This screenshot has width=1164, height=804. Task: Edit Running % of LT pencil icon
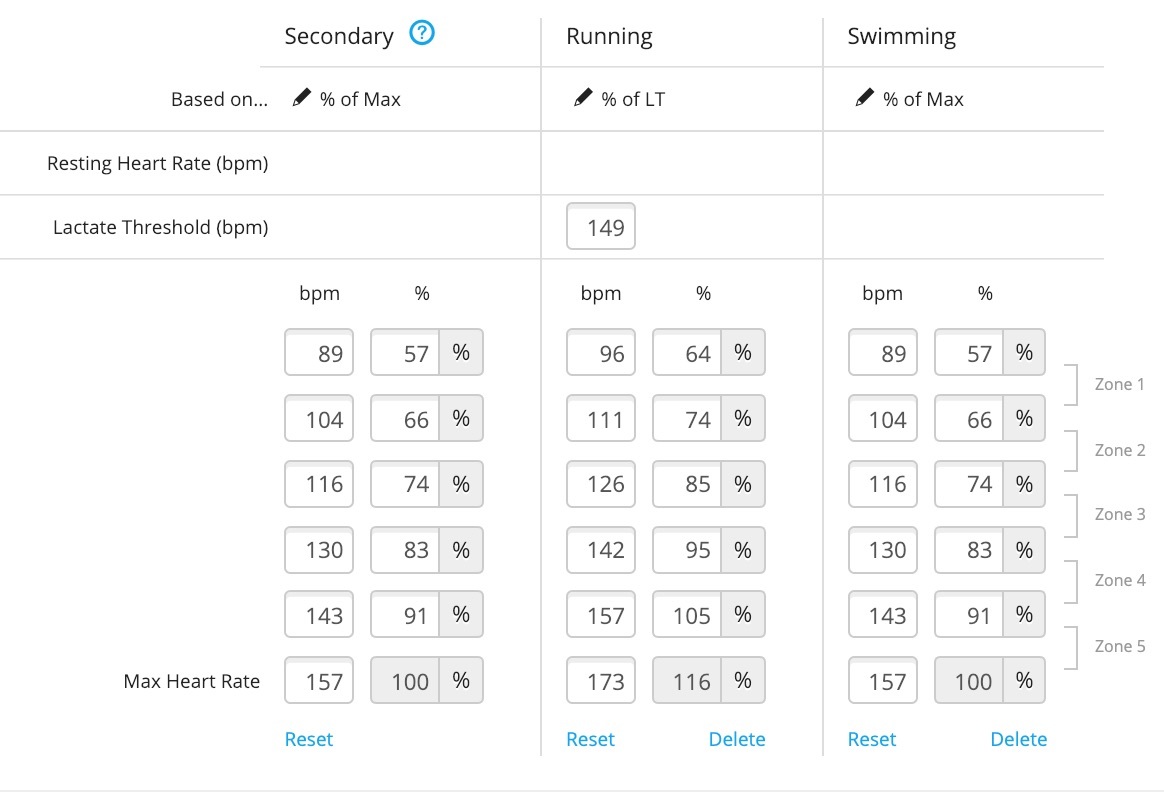click(583, 98)
